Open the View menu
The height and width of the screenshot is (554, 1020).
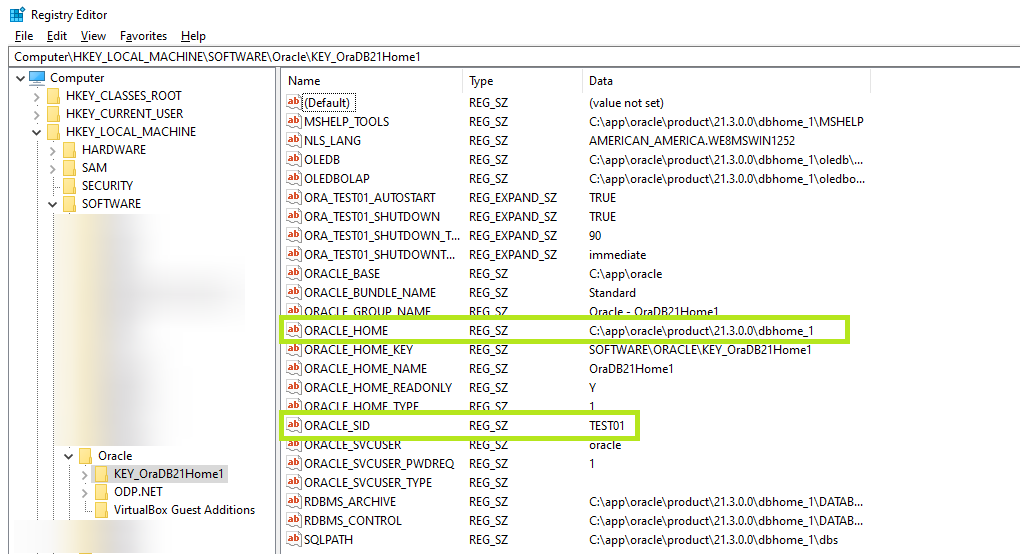tap(93, 36)
